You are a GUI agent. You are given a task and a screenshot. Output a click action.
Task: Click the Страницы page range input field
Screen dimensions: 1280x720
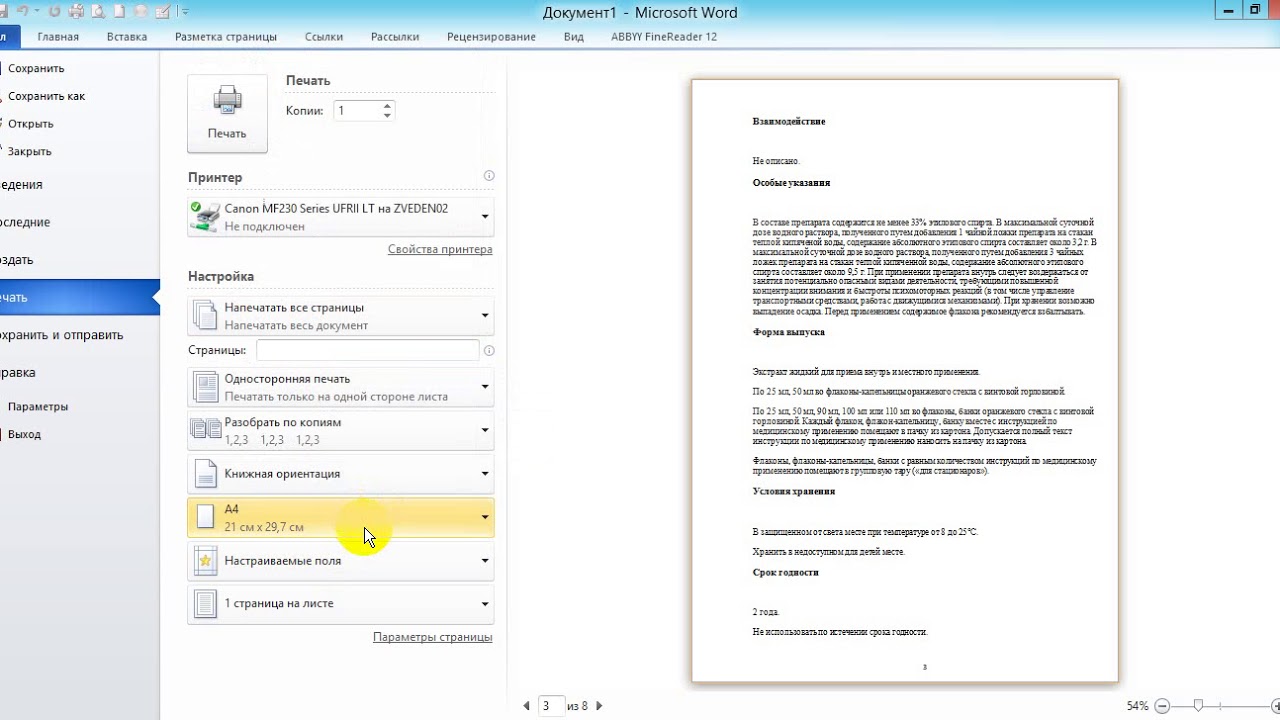point(367,350)
